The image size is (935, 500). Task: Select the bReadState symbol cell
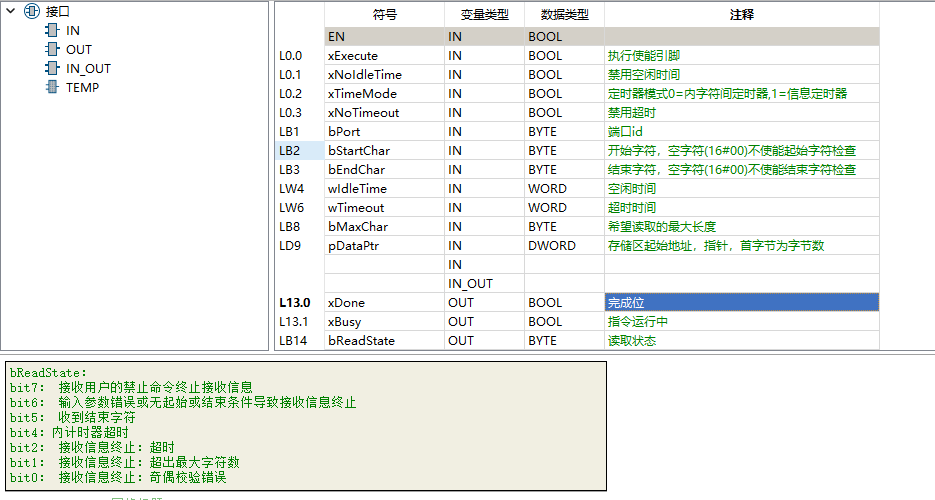(385, 341)
